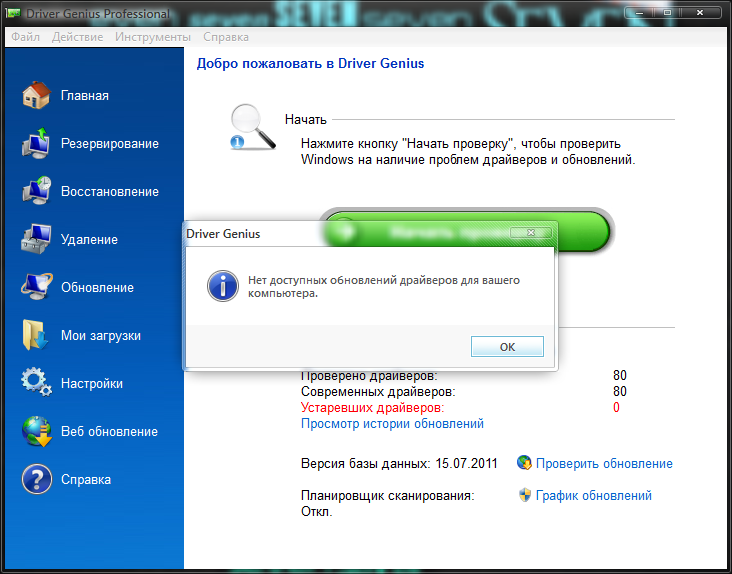
Task: Close the Driver Genius Professional window
Action: click(700, 13)
